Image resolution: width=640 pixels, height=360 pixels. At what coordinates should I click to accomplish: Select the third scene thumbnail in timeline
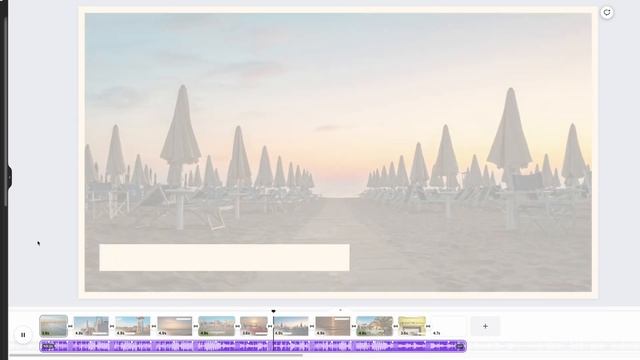(x=133, y=326)
